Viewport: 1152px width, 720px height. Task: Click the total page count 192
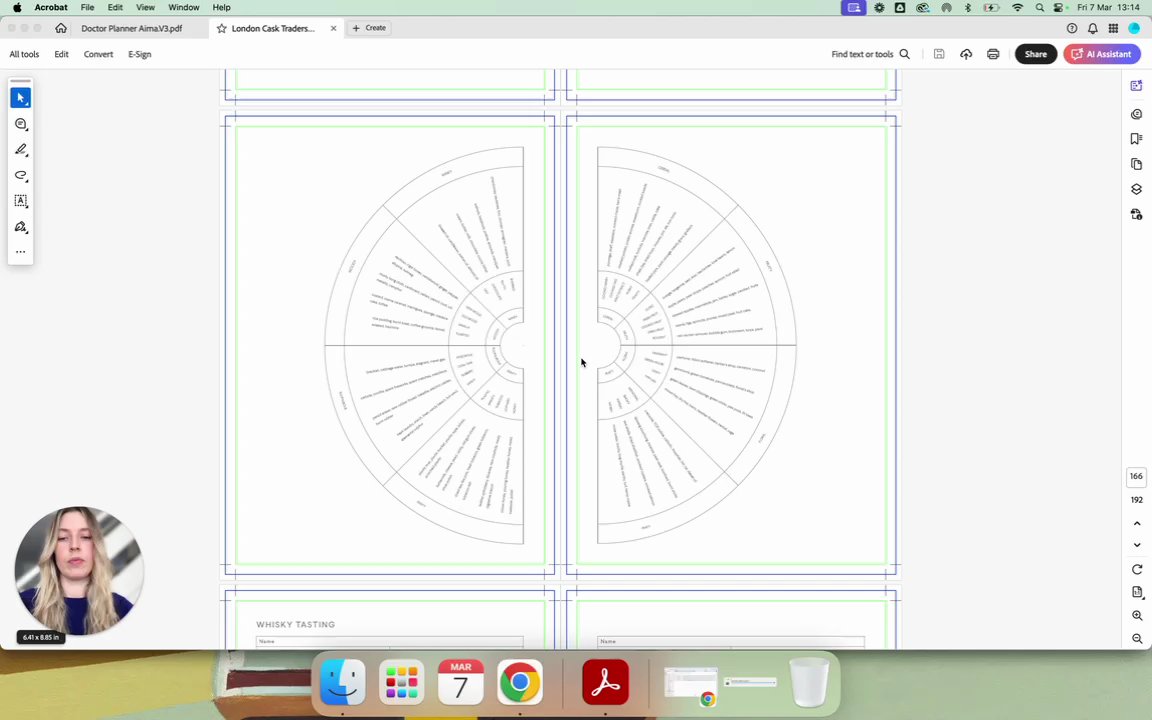pyautogui.click(x=1137, y=500)
